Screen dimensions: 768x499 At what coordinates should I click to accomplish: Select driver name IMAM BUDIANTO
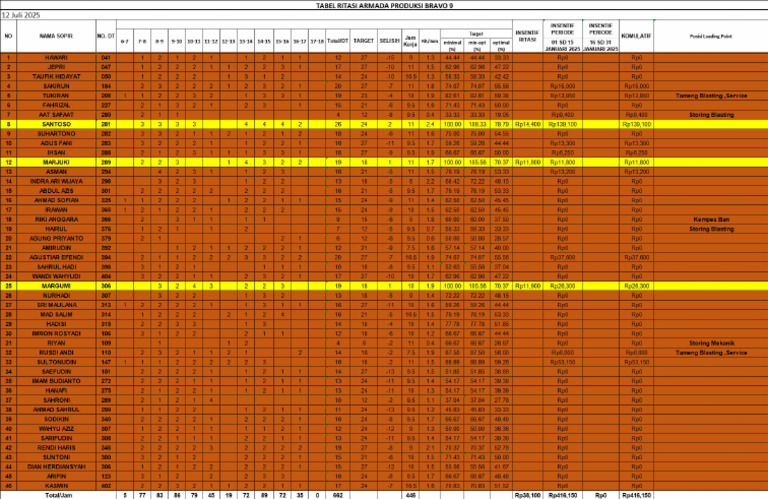(56, 381)
